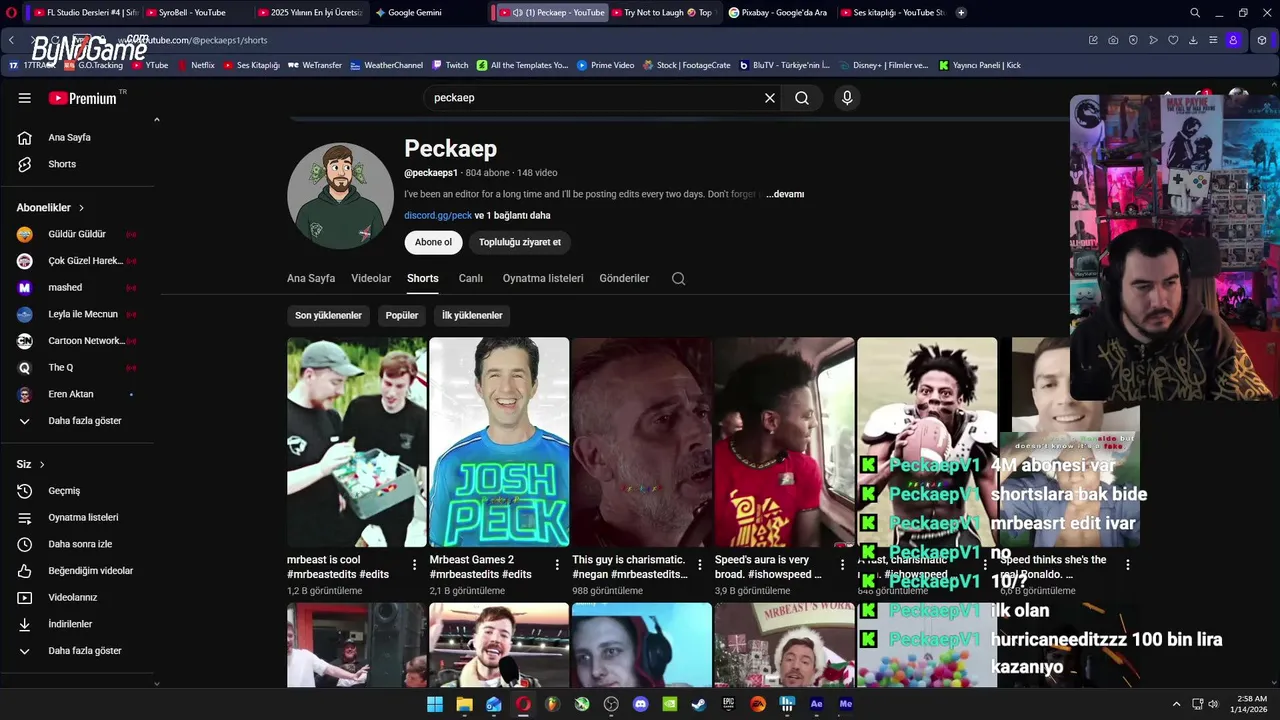
Task: Open options for This guy is charismatic short
Action: [x=699, y=565]
